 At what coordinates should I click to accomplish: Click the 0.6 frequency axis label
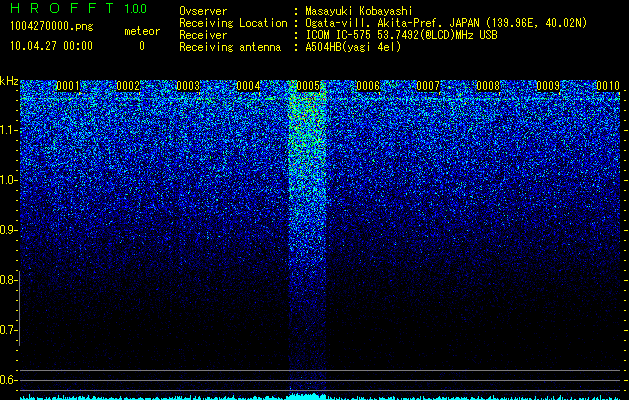[x=8, y=380]
